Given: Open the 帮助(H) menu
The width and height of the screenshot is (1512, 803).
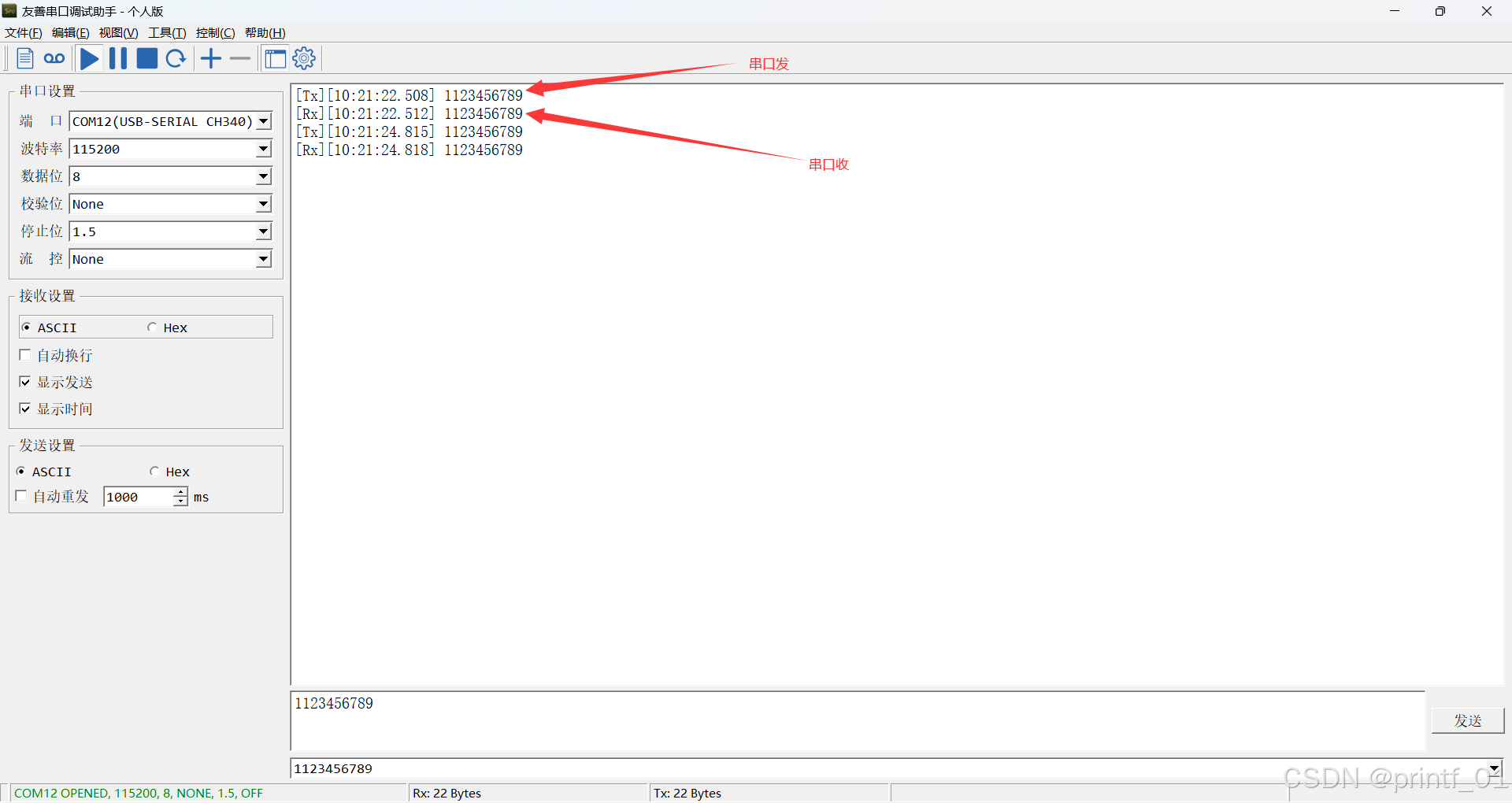Looking at the screenshot, I should pyautogui.click(x=265, y=33).
